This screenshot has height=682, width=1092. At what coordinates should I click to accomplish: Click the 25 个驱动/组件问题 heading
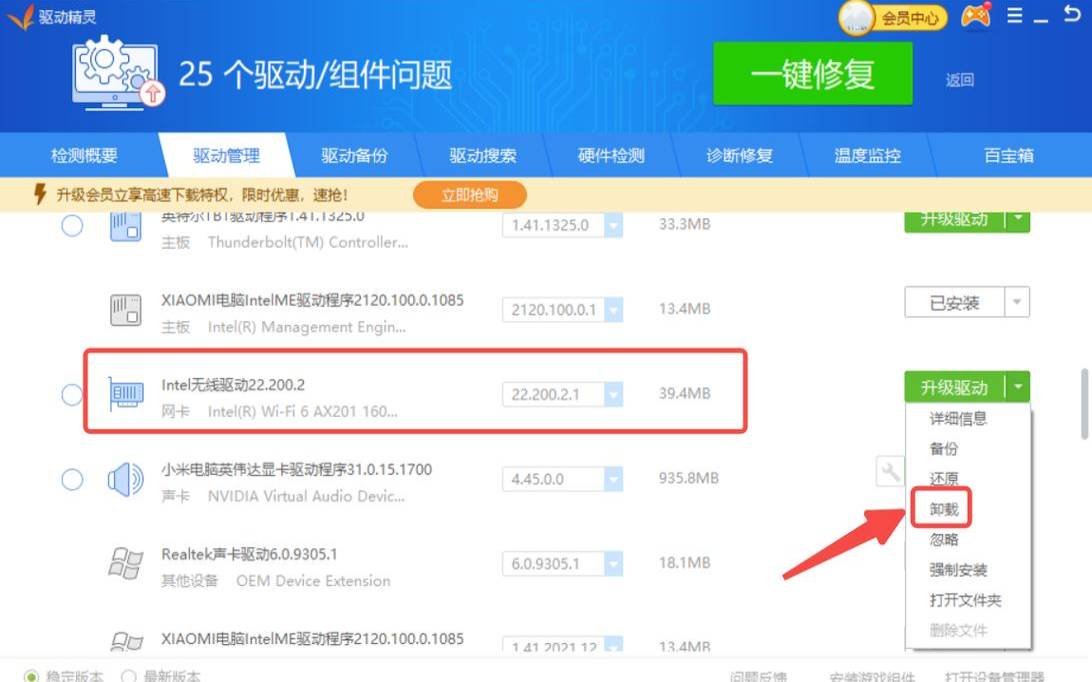[315, 74]
